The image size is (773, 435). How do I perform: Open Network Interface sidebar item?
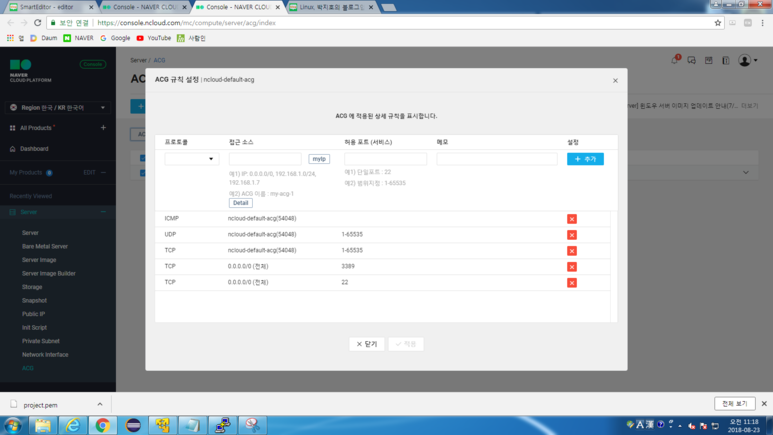pyautogui.click(x=45, y=355)
